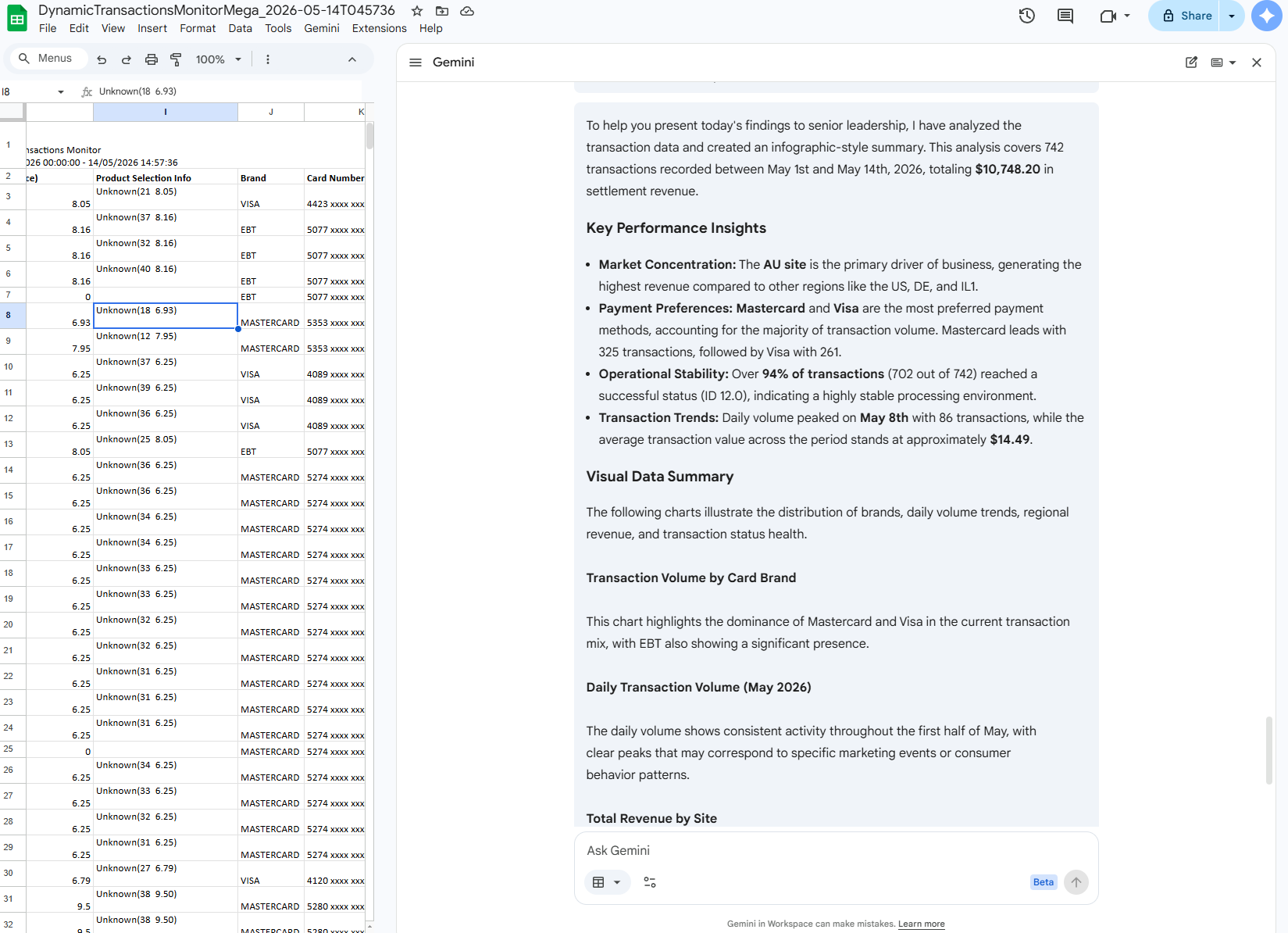The image size is (1288, 933).
Task: Select cell Unknown(21 8.05)
Action: [x=166, y=198]
